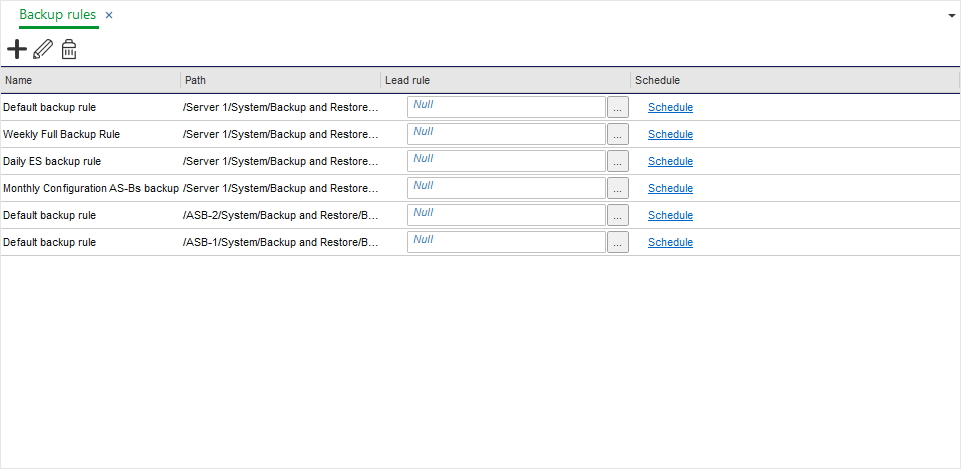Viewport: 961px width, 469px height.
Task: Sort by the Lead rule column header
Action: pos(505,80)
